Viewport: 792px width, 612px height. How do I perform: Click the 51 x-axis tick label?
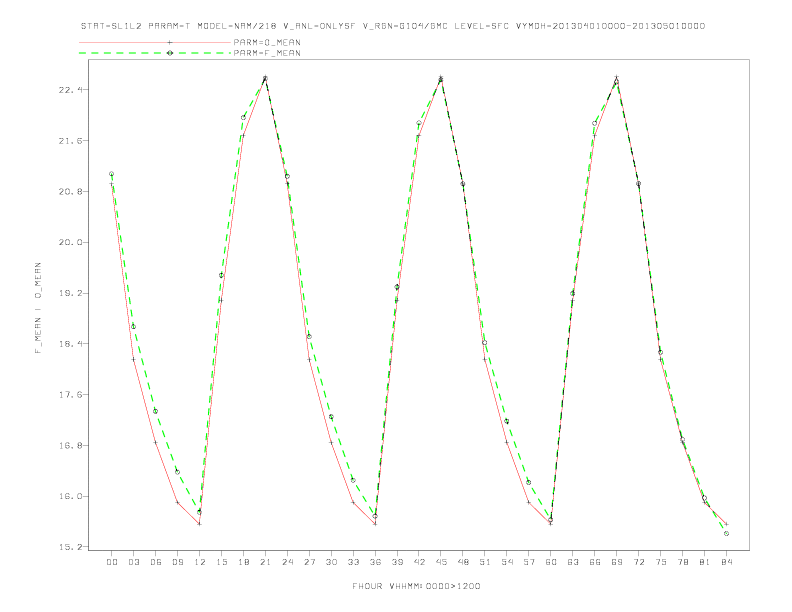485,562
